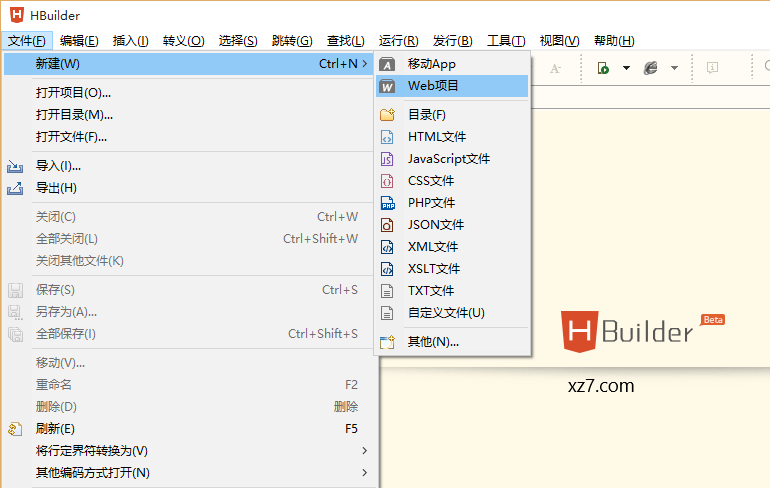Click the XML file icon
This screenshot has height=488, width=770.
(x=387, y=247)
